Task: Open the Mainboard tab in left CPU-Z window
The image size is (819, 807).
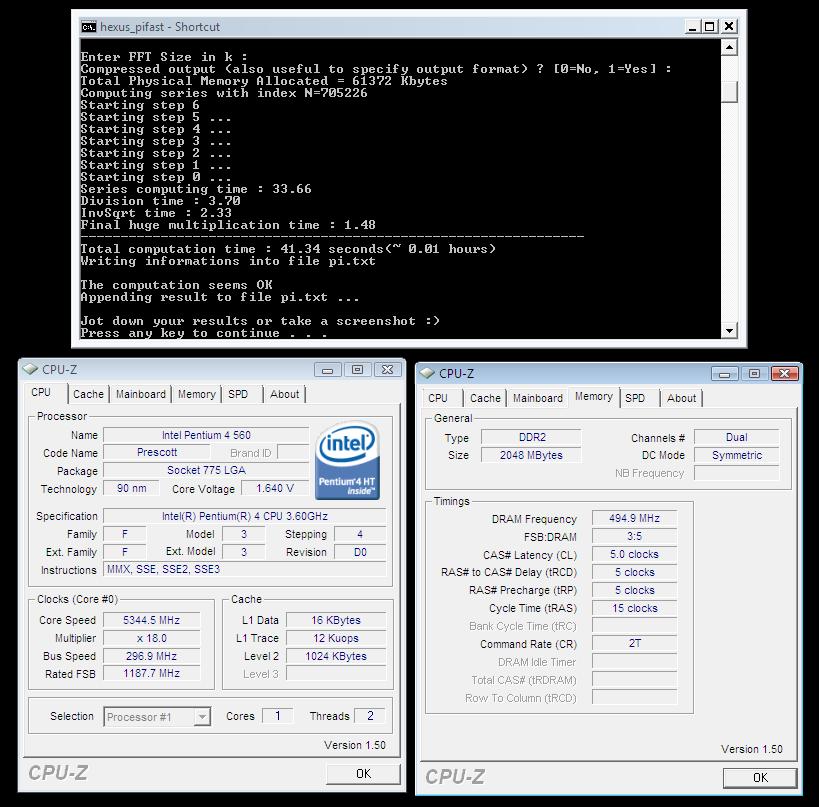Action: (x=141, y=394)
